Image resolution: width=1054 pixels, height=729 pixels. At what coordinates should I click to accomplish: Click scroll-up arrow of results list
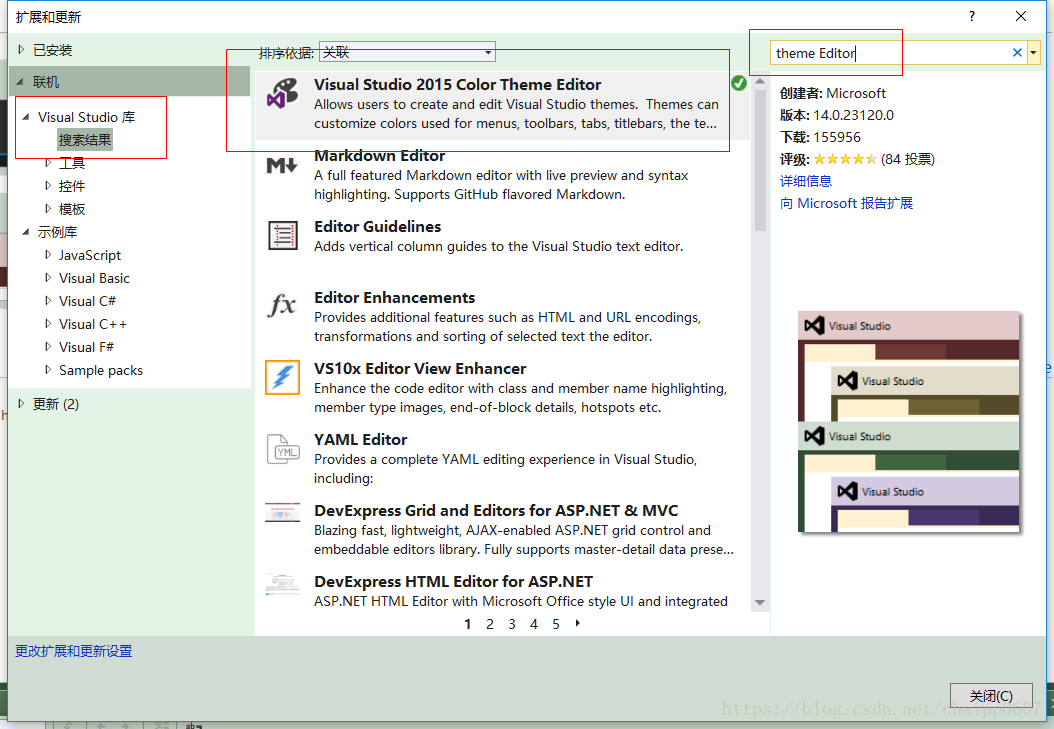coord(760,81)
